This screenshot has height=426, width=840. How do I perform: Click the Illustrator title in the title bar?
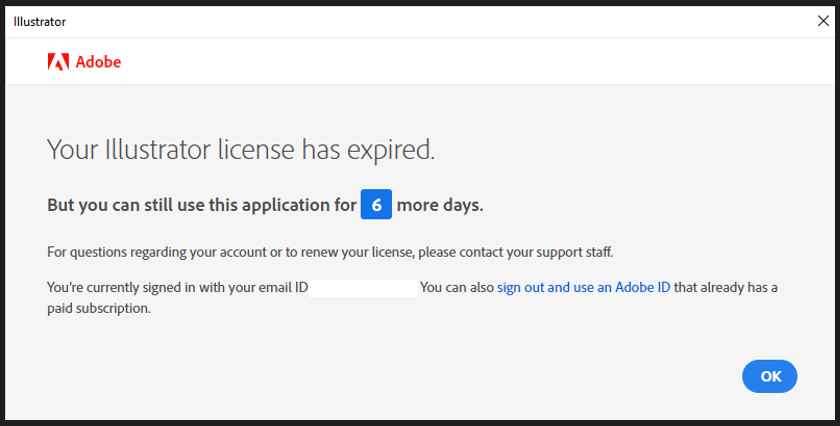click(x=40, y=21)
